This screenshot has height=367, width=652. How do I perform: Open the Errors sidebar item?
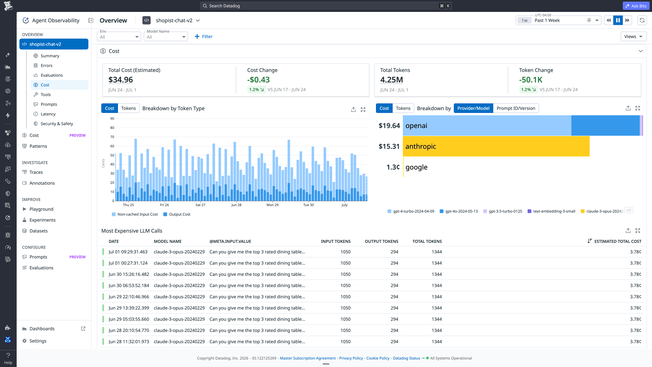[47, 65]
